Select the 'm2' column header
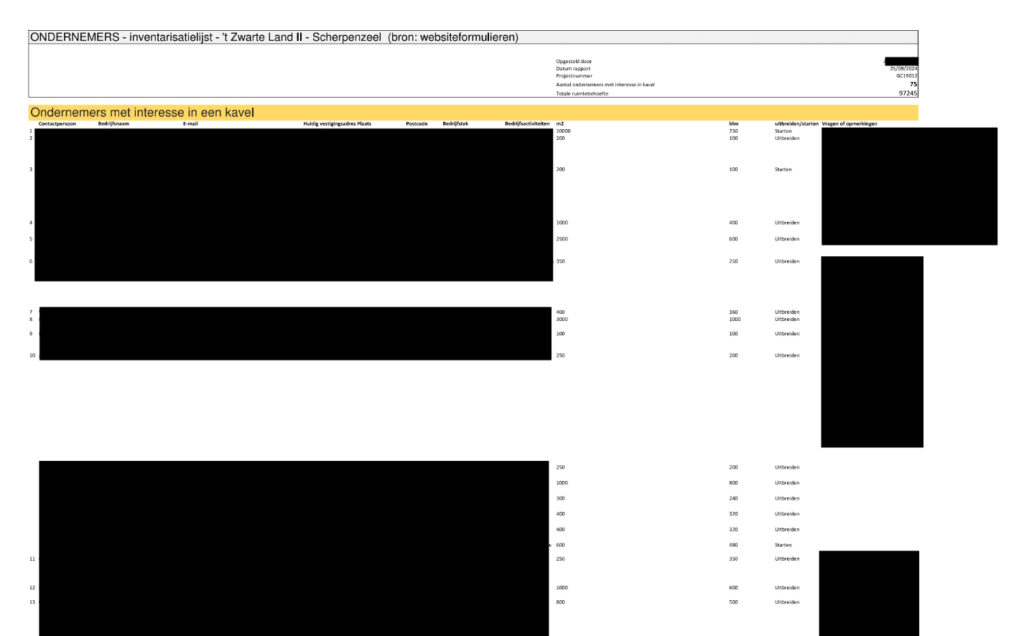 coord(560,124)
